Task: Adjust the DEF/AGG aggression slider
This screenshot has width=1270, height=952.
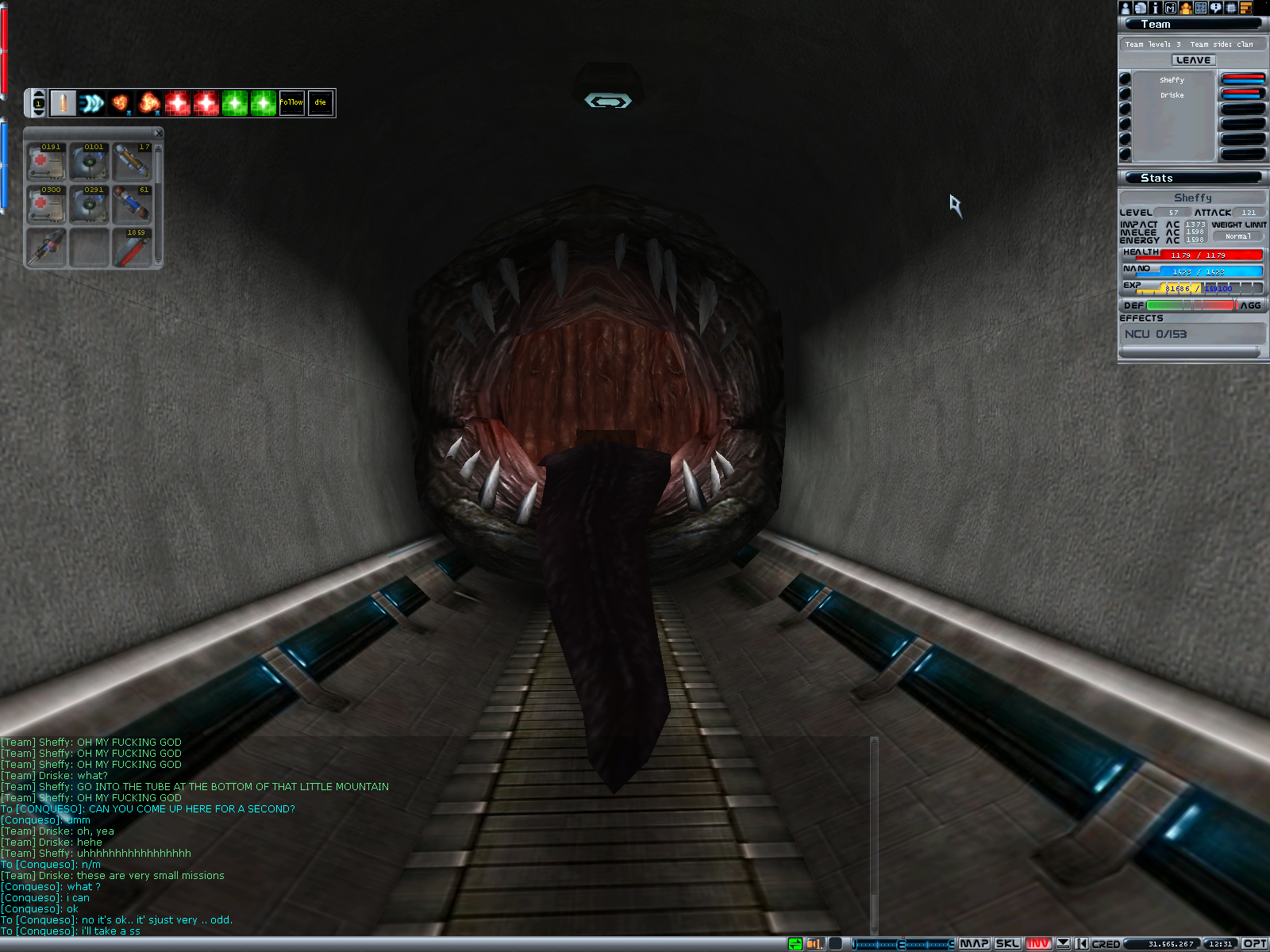Action: [1191, 305]
